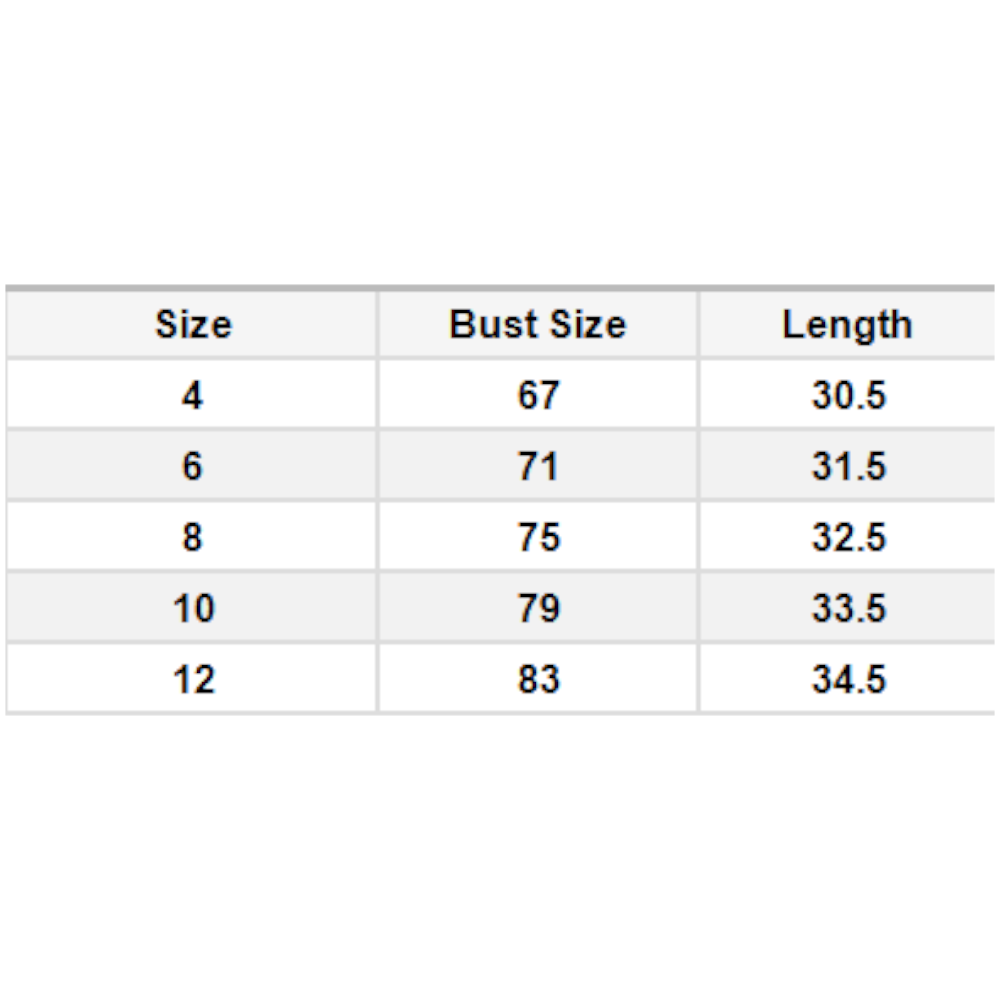Image resolution: width=1000 pixels, height=1000 pixels.
Task: Select size 12 cell
Action: tap(192, 679)
